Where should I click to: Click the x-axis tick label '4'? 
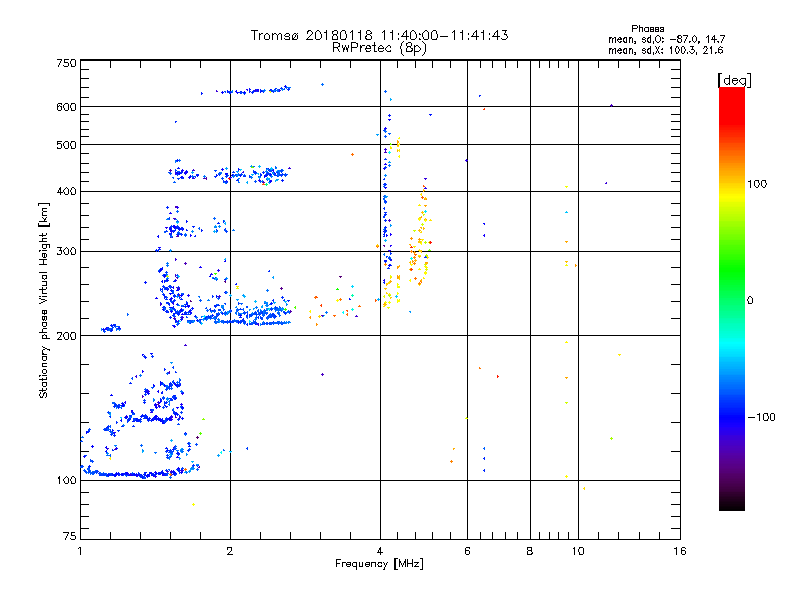coord(380,551)
